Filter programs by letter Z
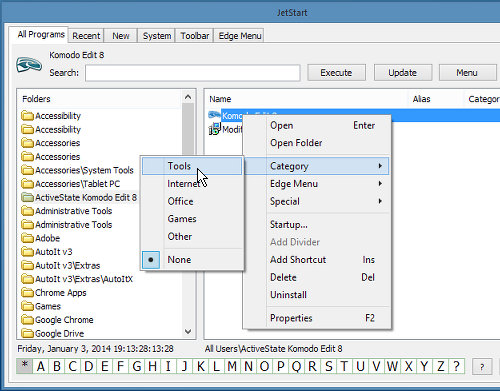Viewport: 500px width, 391px height. click(x=441, y=366)
